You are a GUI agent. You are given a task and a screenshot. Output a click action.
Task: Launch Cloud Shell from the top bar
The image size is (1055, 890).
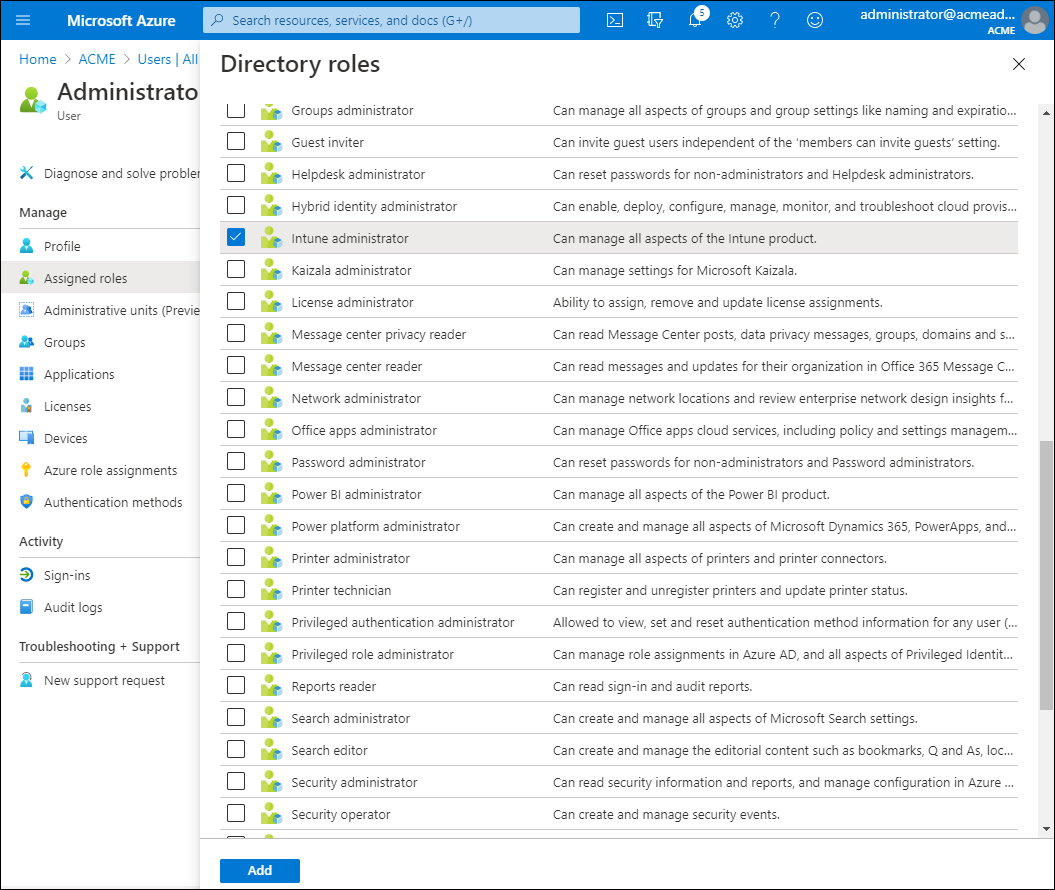[616, 20]
